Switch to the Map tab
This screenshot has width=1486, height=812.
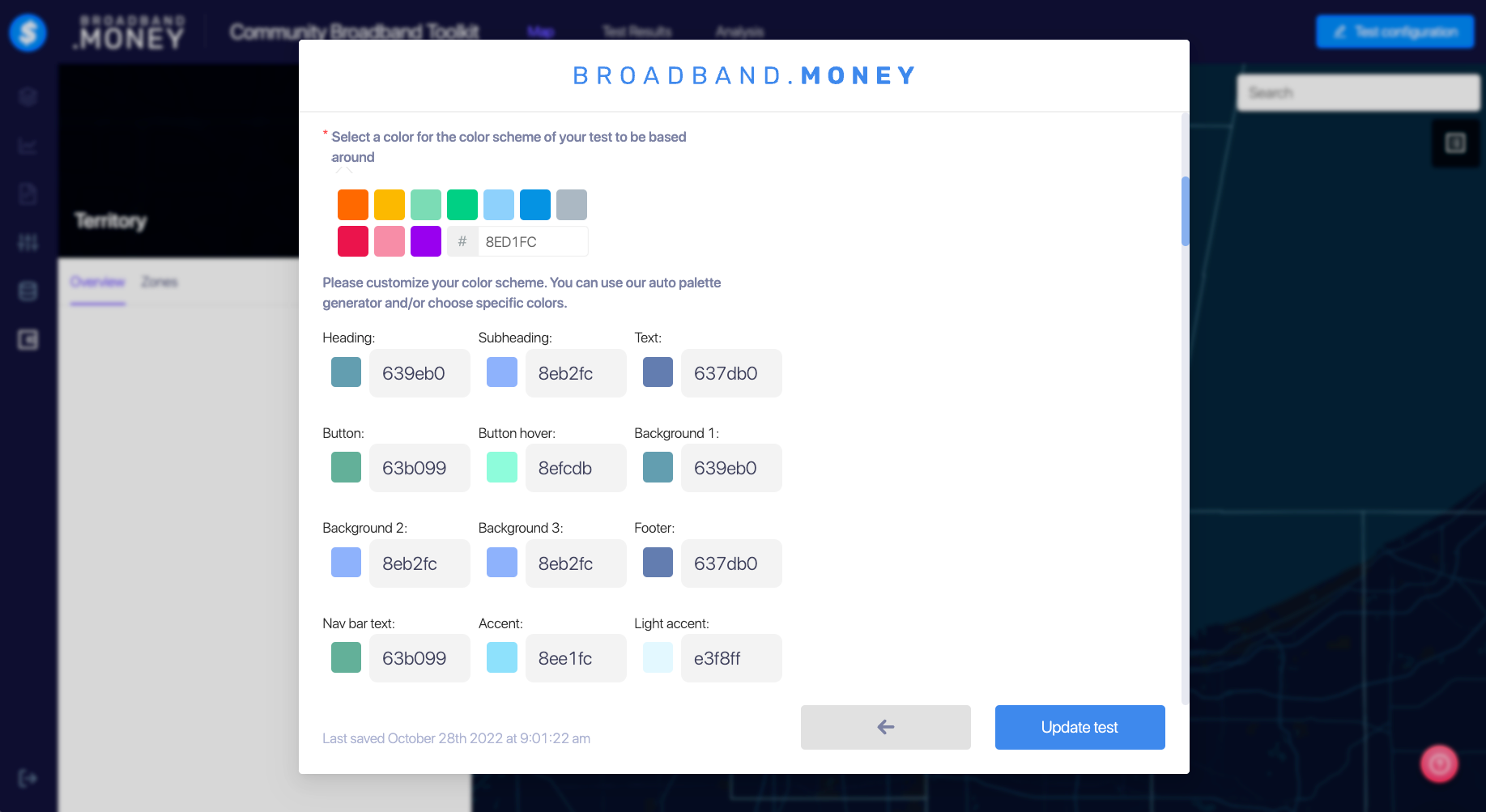[540, 32]
